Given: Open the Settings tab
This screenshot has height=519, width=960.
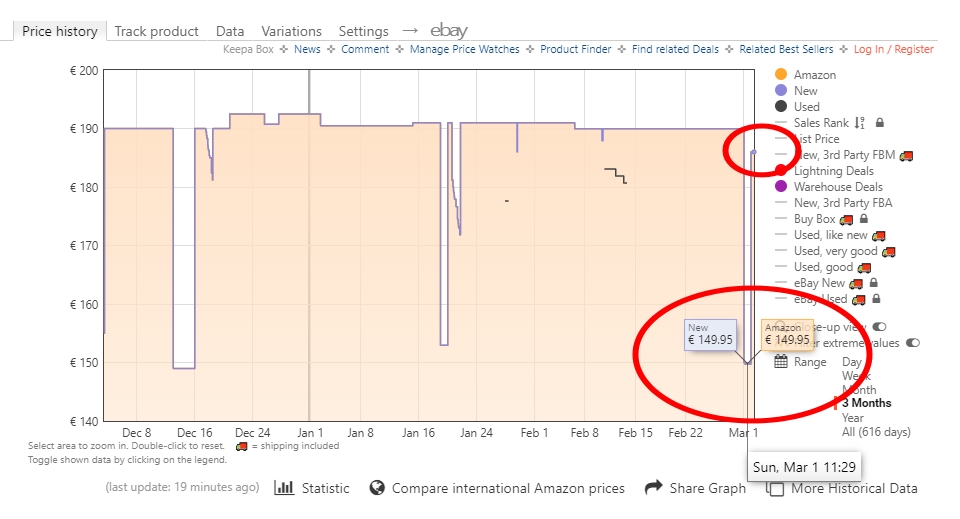Looking at the screenshot, I should 363,31.
